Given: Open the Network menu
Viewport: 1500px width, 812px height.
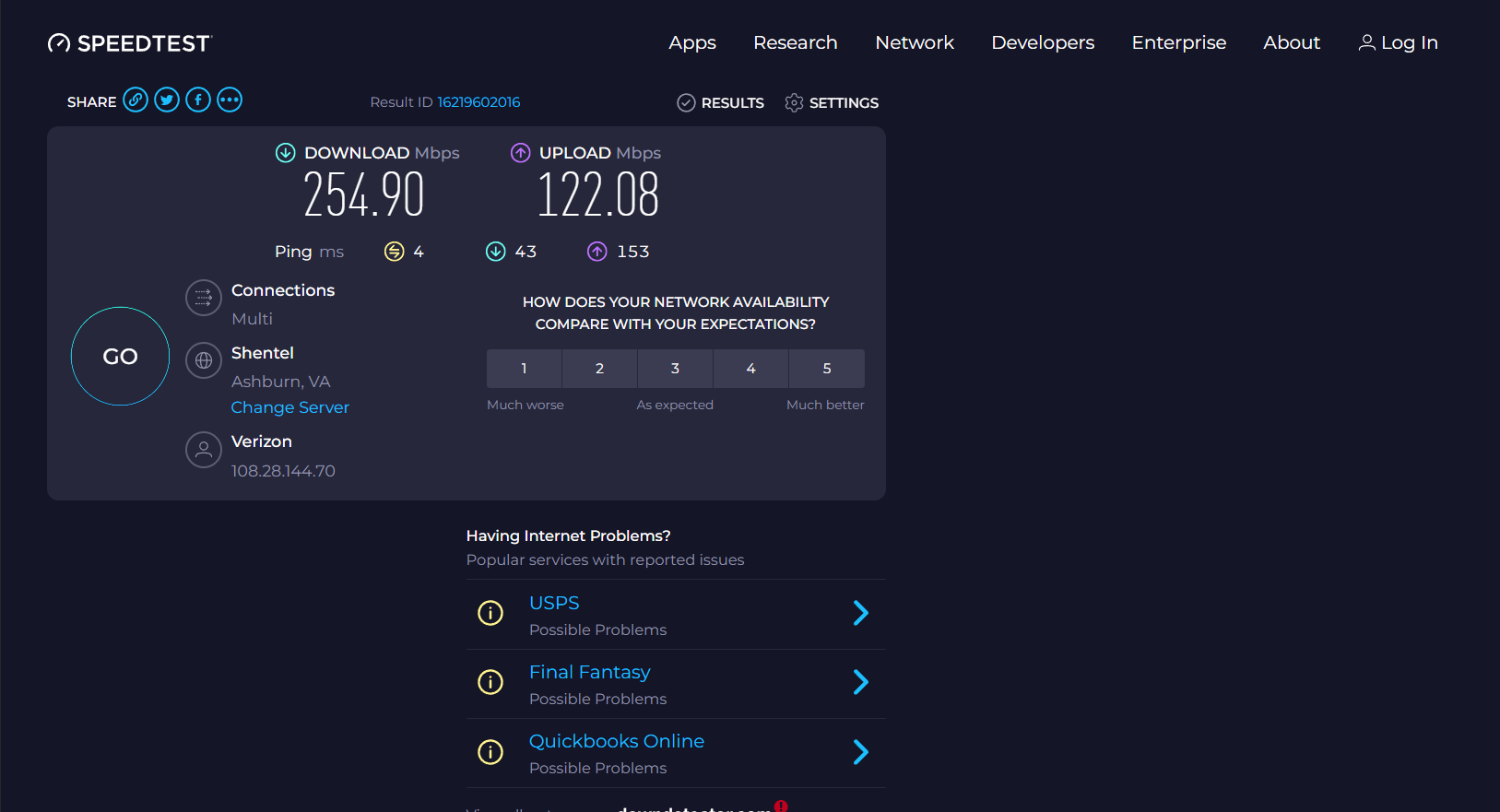Looking at the screenshot, I should [x=915, y=42].
